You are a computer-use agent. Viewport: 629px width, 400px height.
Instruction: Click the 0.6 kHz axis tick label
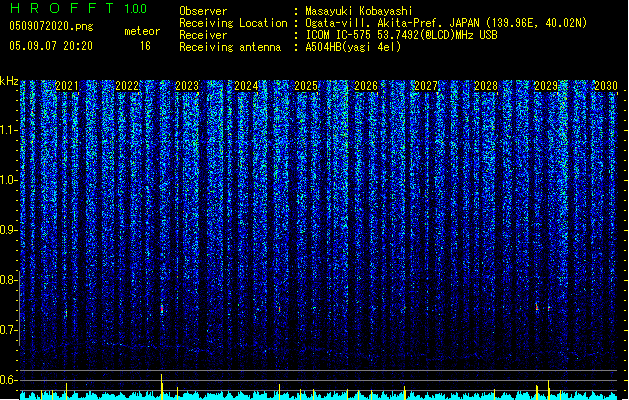tap(9, 380)
